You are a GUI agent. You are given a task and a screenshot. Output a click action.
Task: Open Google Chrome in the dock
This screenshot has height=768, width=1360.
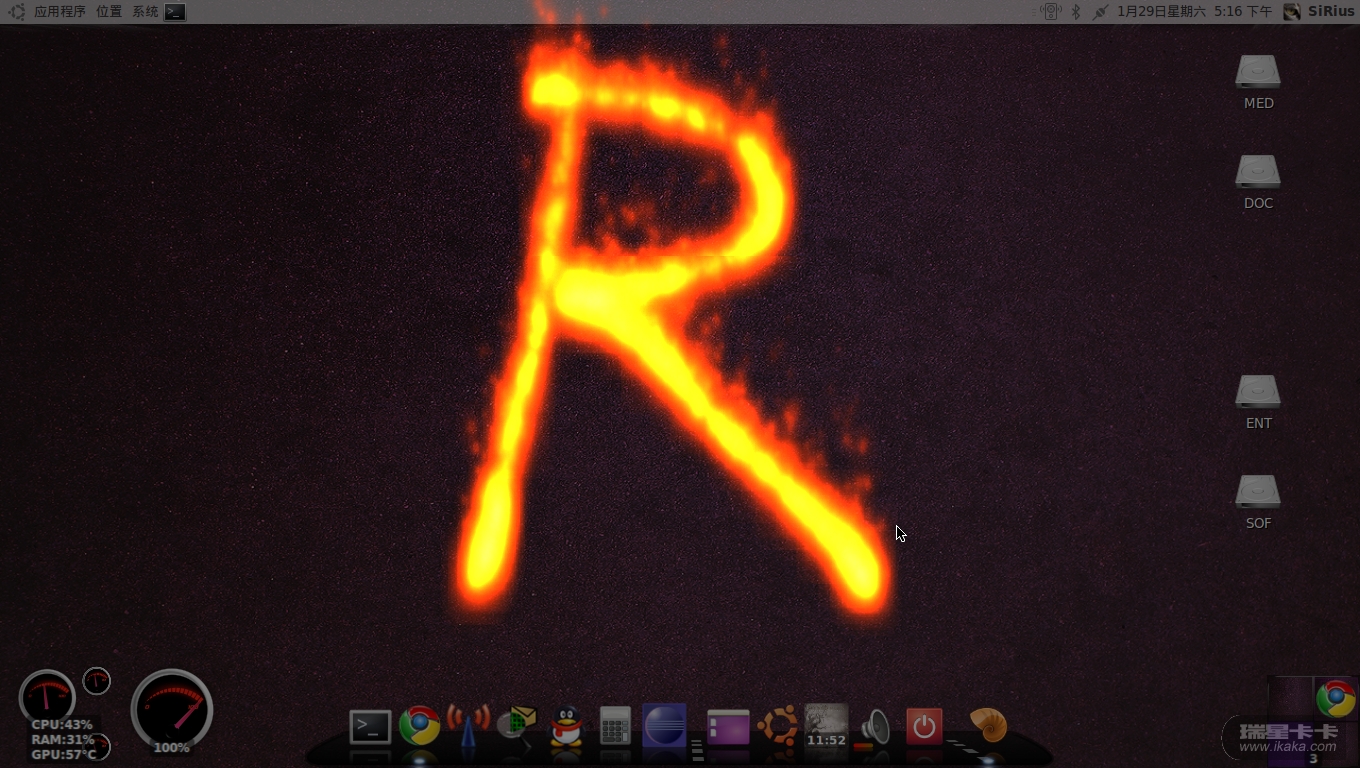point(420,726)
